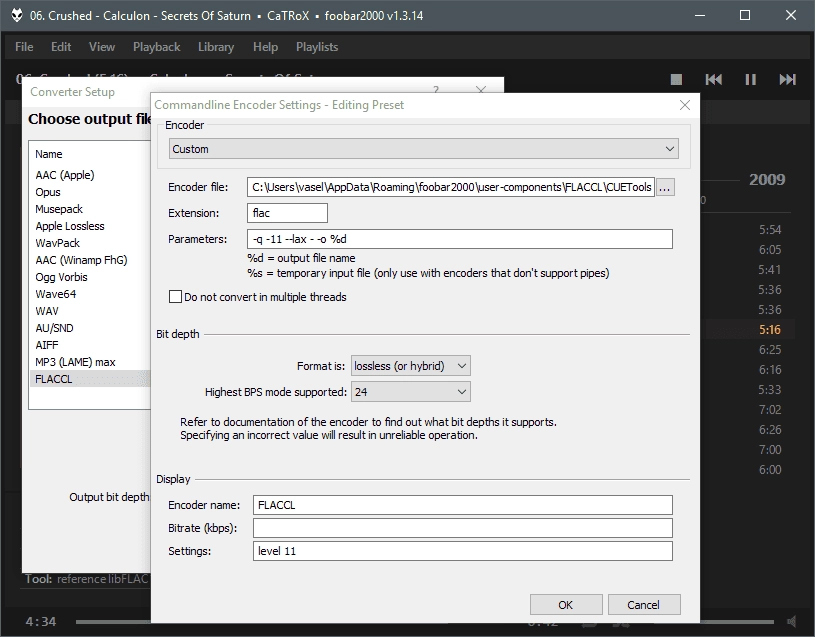Image resolution: width=815 pixels, height=637 pixels.
Task: Confirm settings with OK button
Action: [566, 605]
